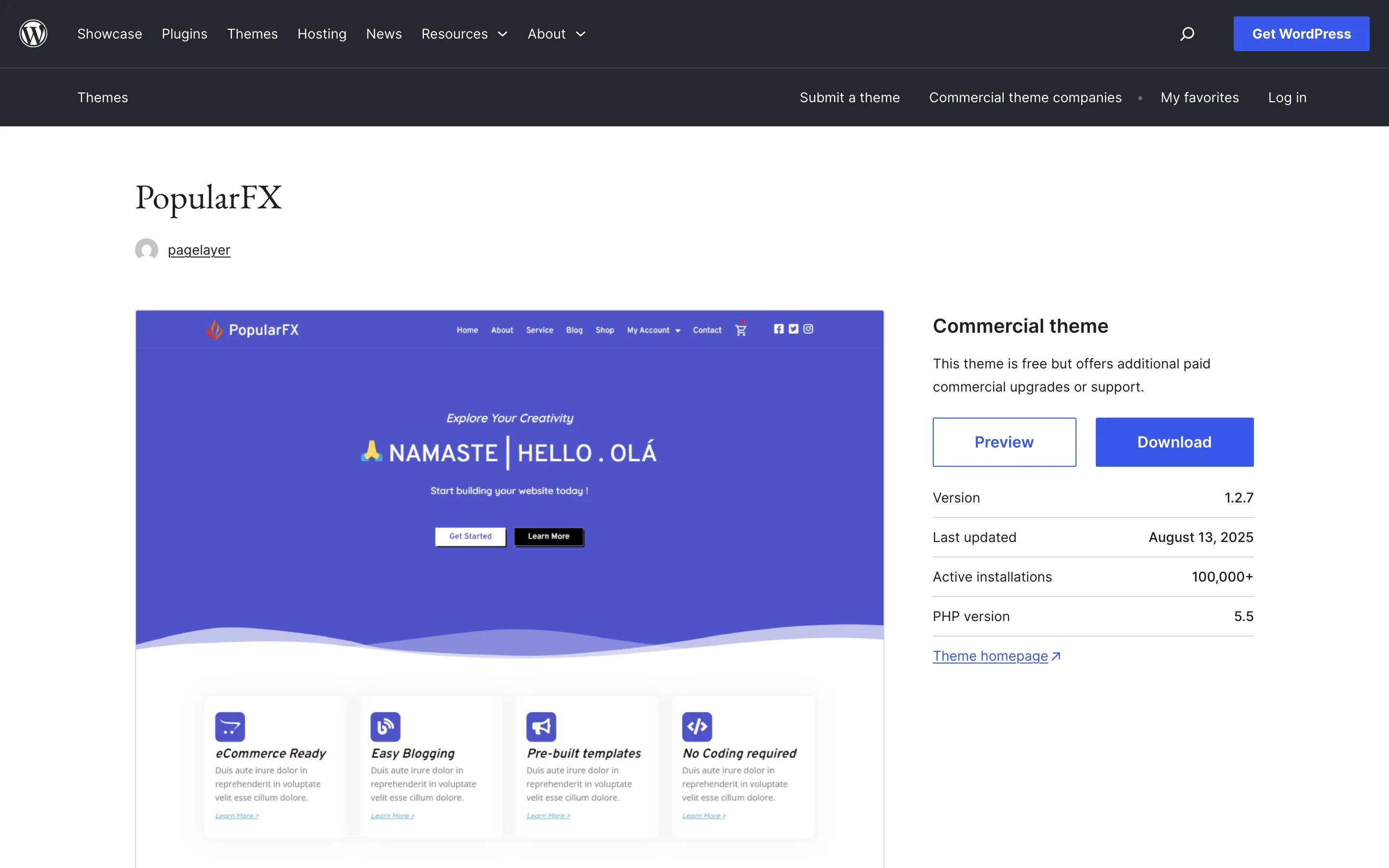Click the date August 13, 2025
1389x868 pixels.
[x=1201, y=537]
